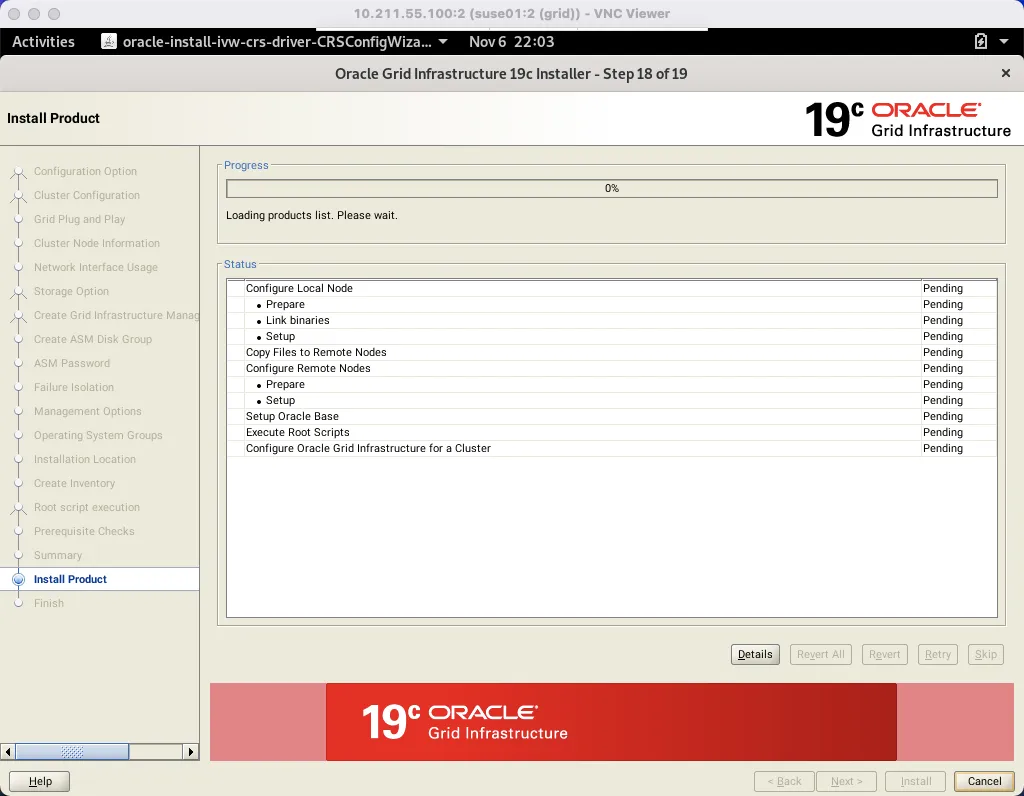Click the Root script execution step node icon

[17, 507]
